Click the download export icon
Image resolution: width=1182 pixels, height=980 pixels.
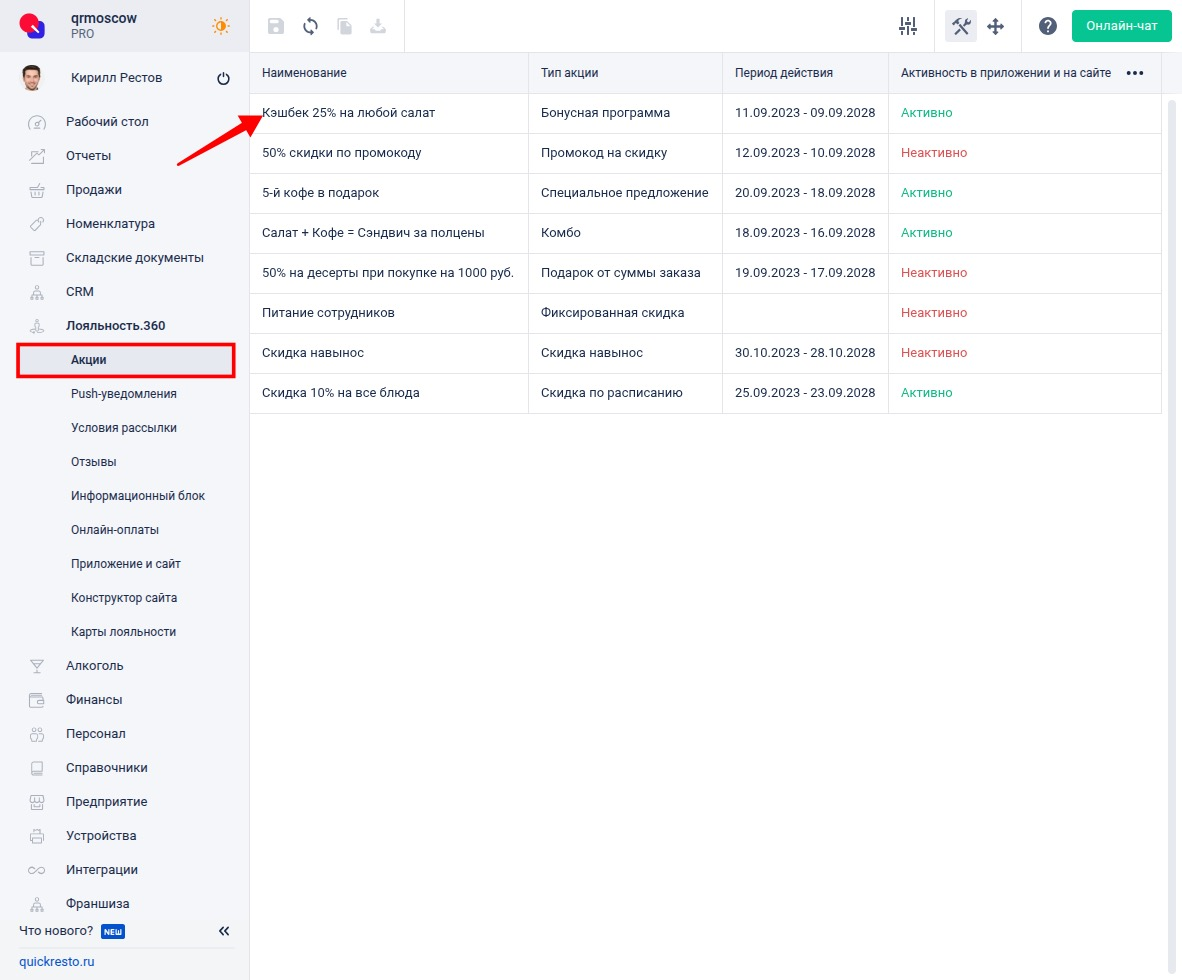378,26
